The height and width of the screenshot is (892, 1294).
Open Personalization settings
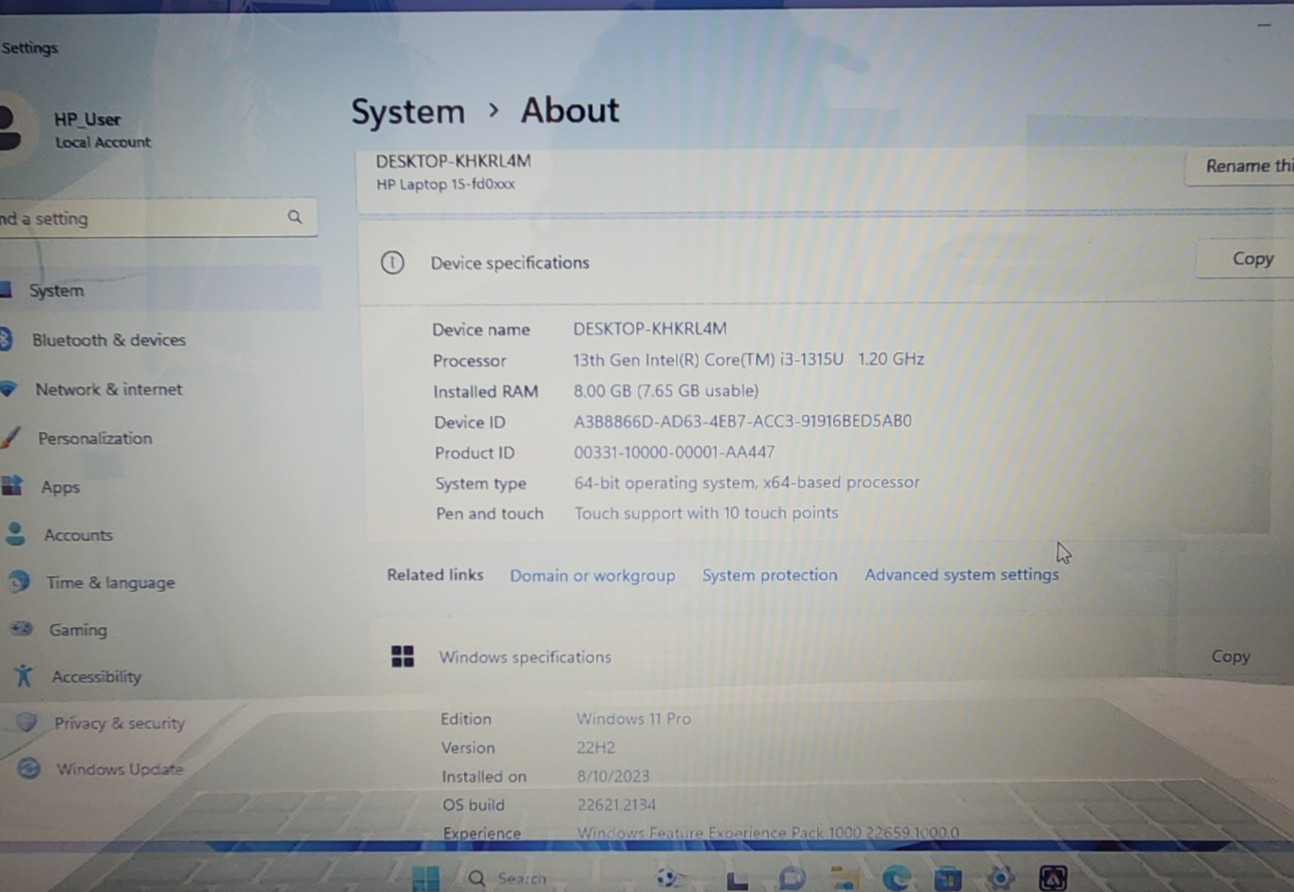pyautogui.click(x=95, y=438)
